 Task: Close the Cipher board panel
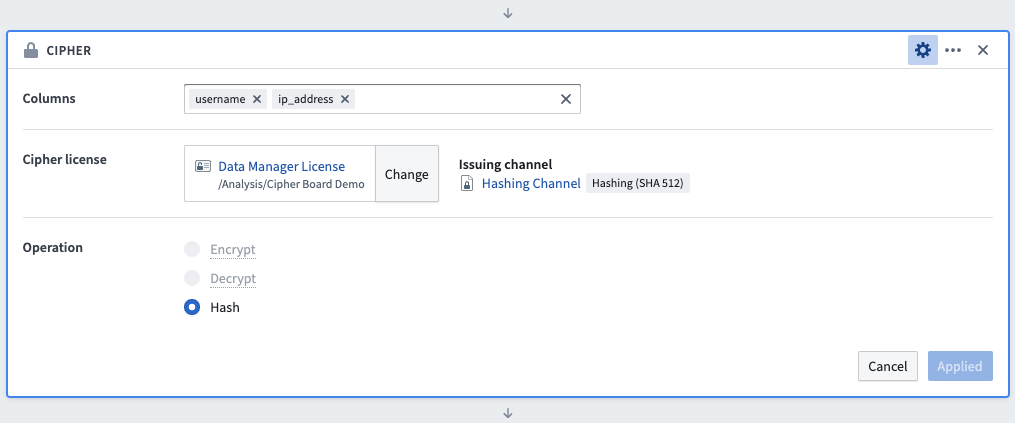click(983, 50)
